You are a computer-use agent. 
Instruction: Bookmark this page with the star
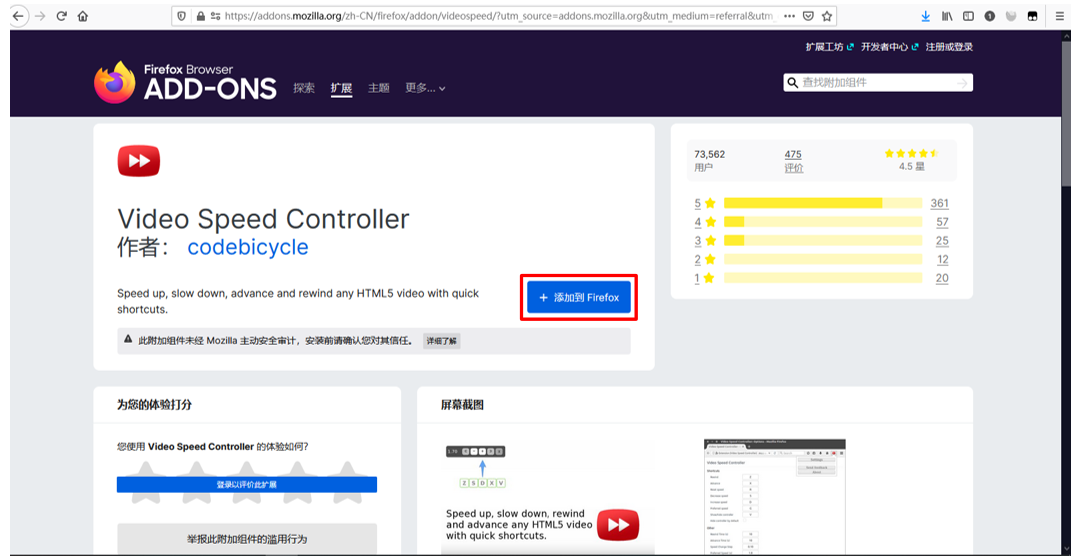click(x=827, y=16)
